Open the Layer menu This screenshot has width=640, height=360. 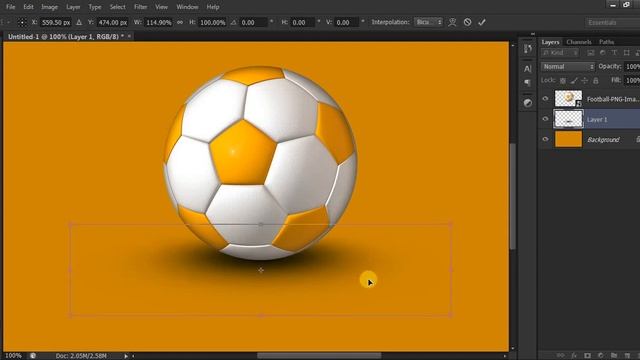[73, 7]
